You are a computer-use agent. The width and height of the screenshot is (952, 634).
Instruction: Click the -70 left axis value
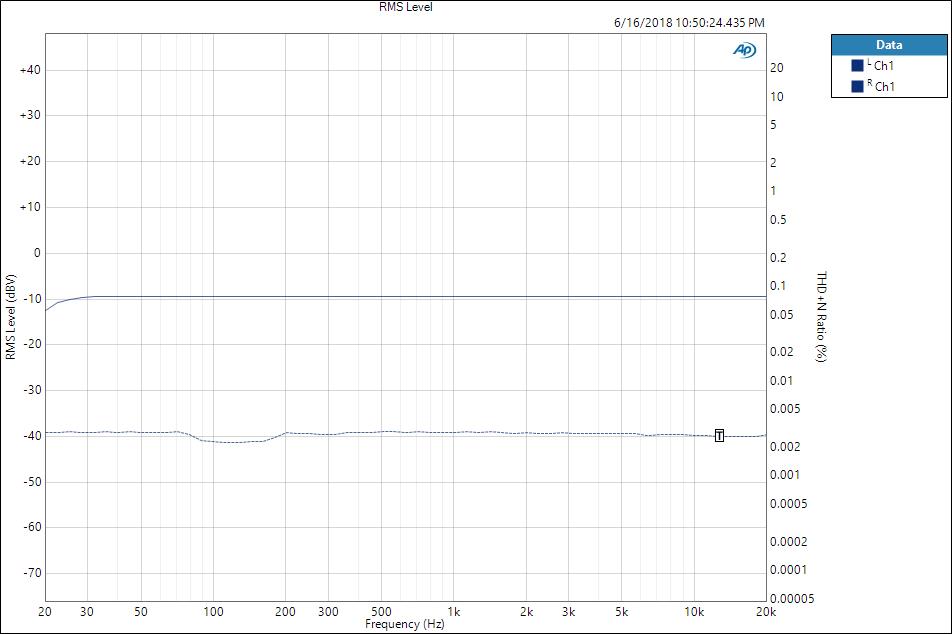(32, 573)
